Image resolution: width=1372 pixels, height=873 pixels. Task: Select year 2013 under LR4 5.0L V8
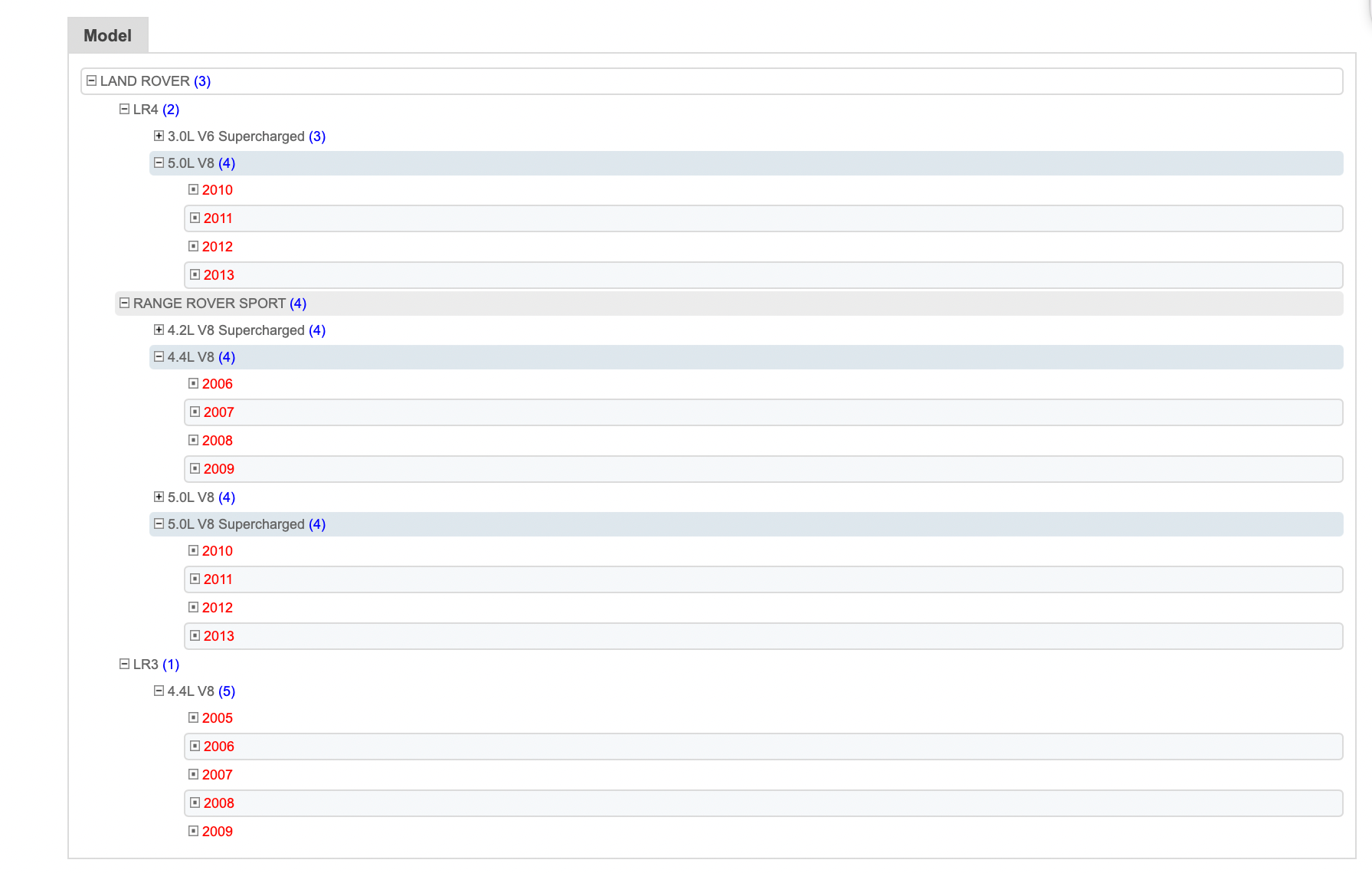pos(218,275)
